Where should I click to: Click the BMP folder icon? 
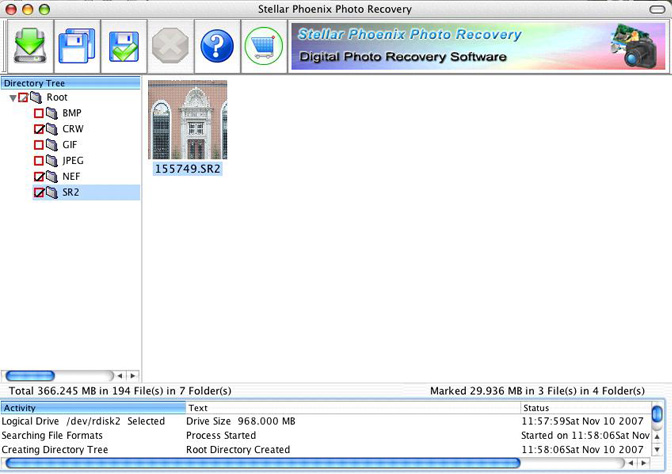pos(52,113)
